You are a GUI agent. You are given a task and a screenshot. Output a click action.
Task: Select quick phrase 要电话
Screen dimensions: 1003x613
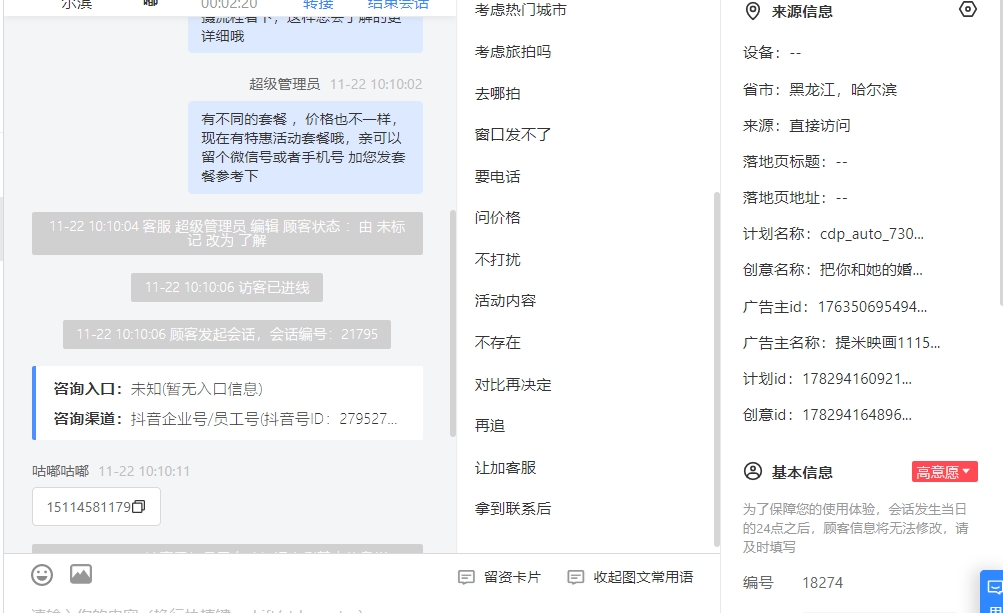497,177
